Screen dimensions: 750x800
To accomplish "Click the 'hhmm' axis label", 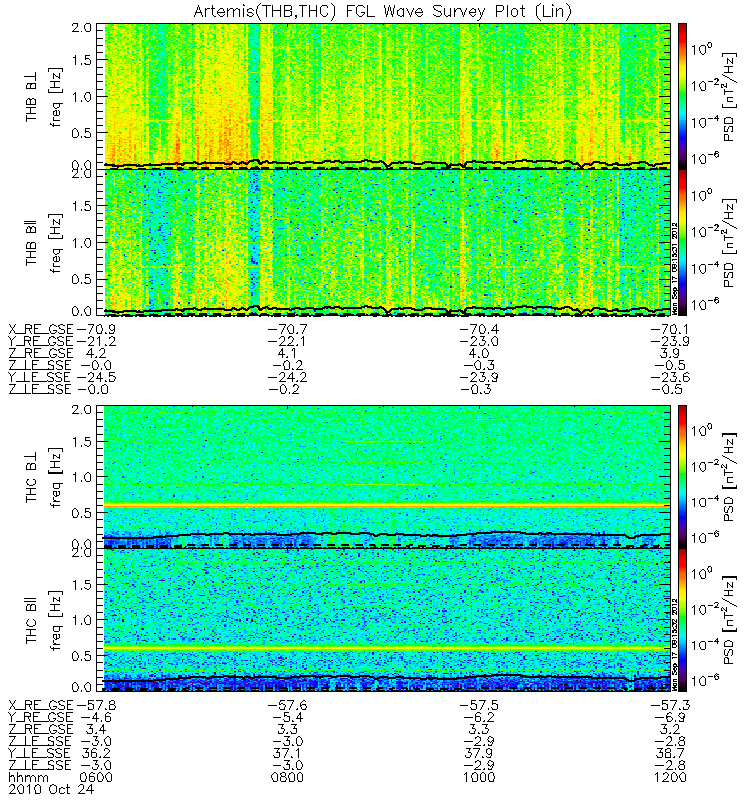I will click(29, 778).
